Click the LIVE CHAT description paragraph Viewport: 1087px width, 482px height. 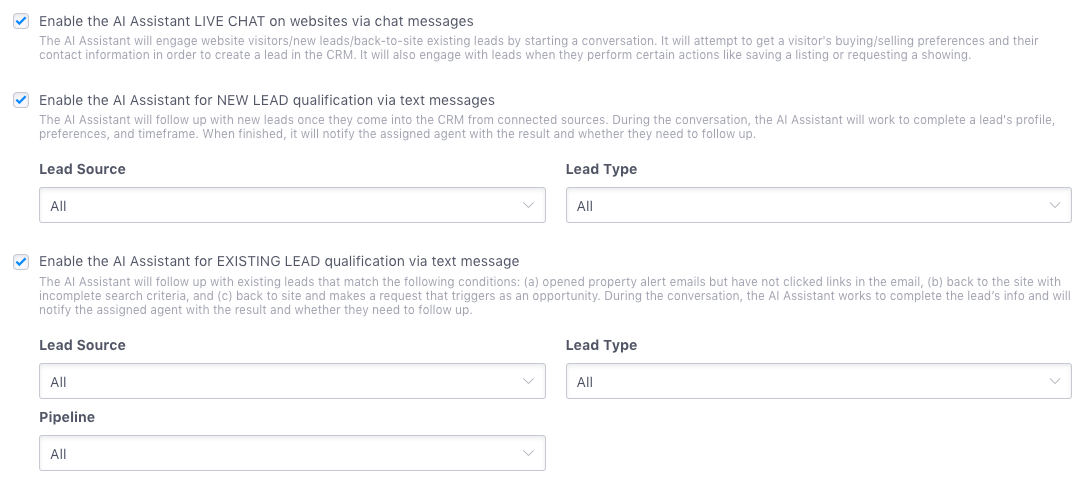click(538, 48)
